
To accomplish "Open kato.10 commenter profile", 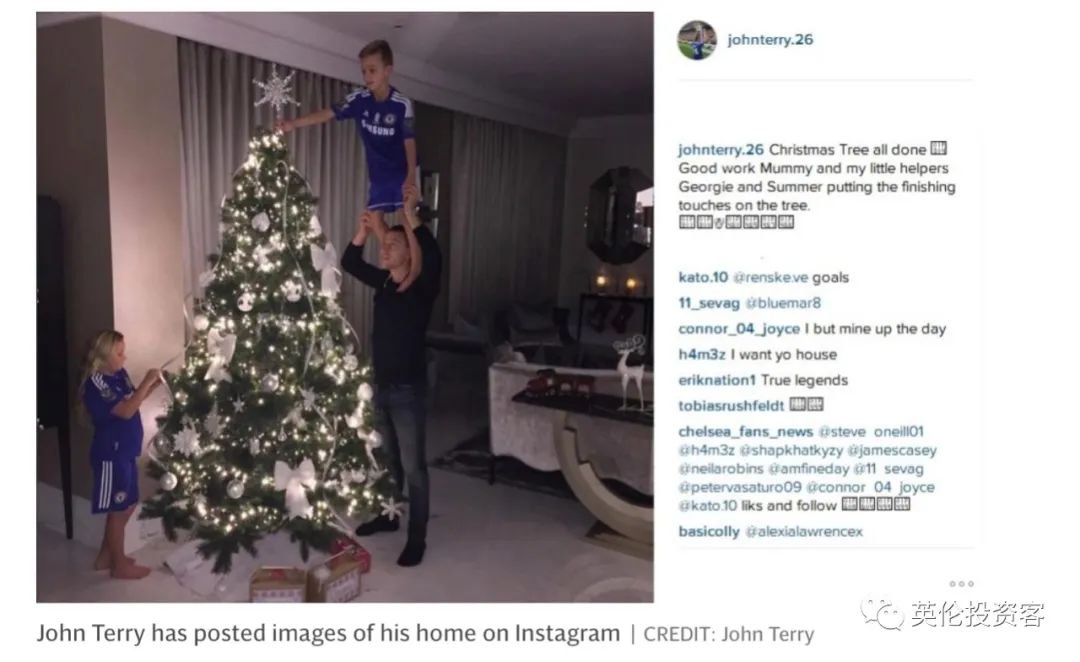I will [x=703, y=278].
